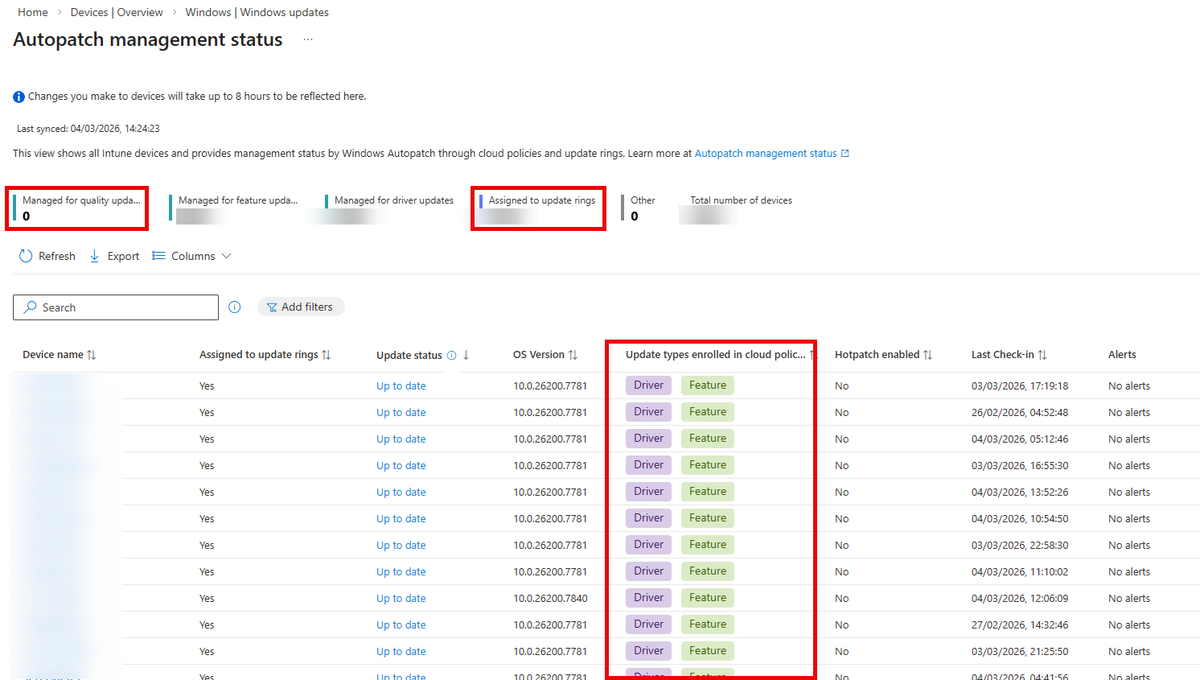
Task: Focus the Search input field
Action: pos(116,307)
